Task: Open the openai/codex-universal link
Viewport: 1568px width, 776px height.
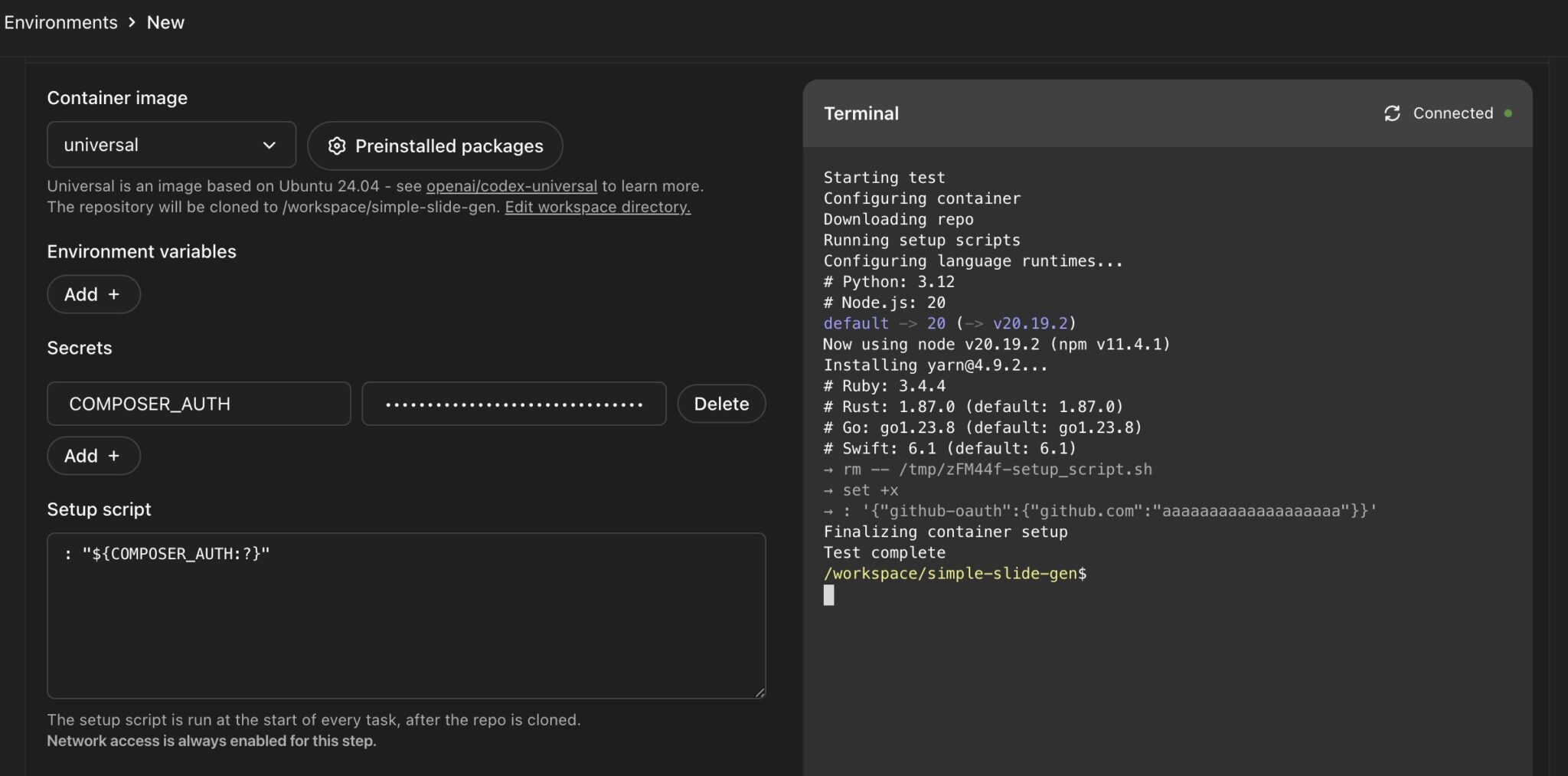Action: [511, 185]
